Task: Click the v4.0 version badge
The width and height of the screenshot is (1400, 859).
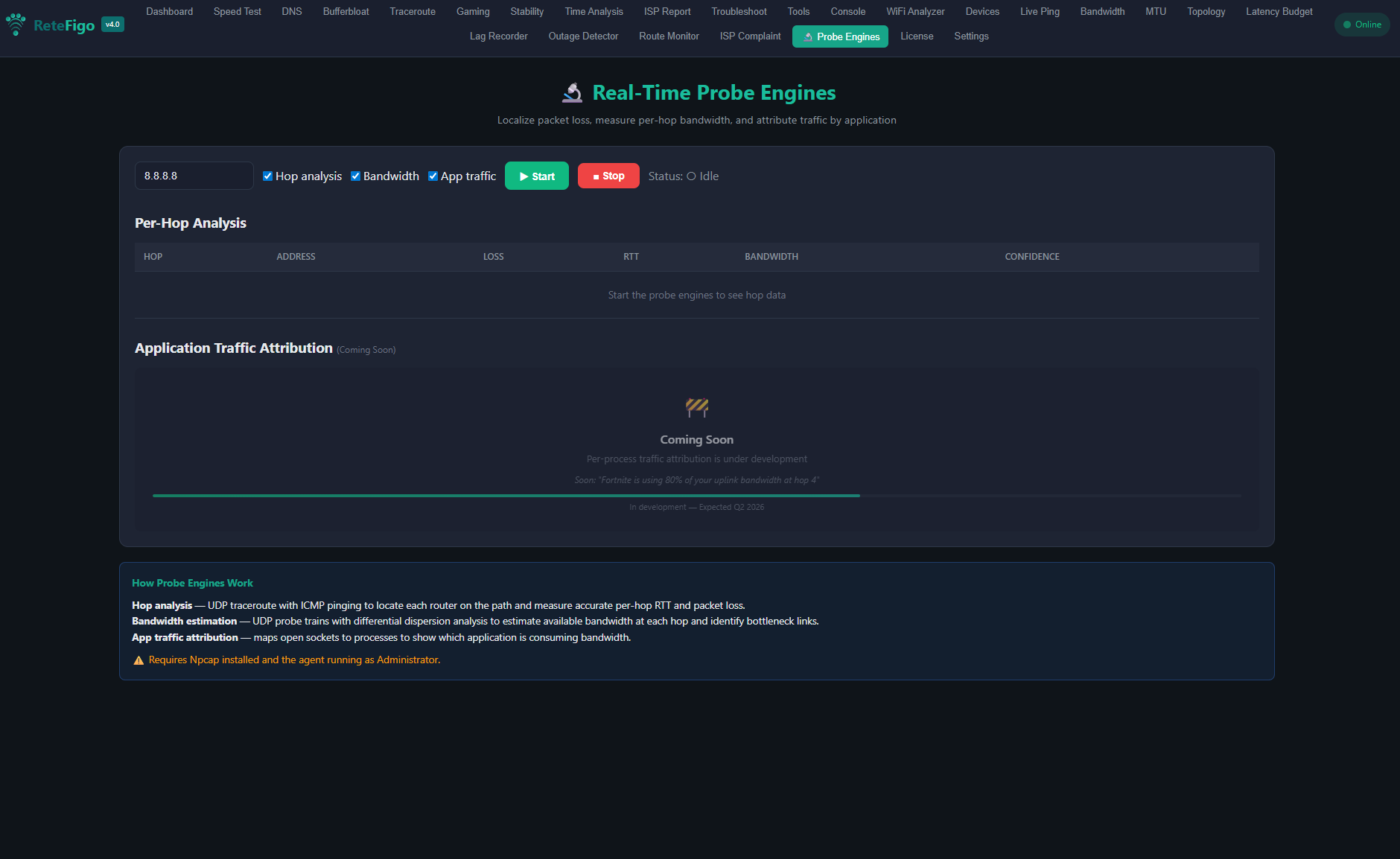Action: pos(112,25)
